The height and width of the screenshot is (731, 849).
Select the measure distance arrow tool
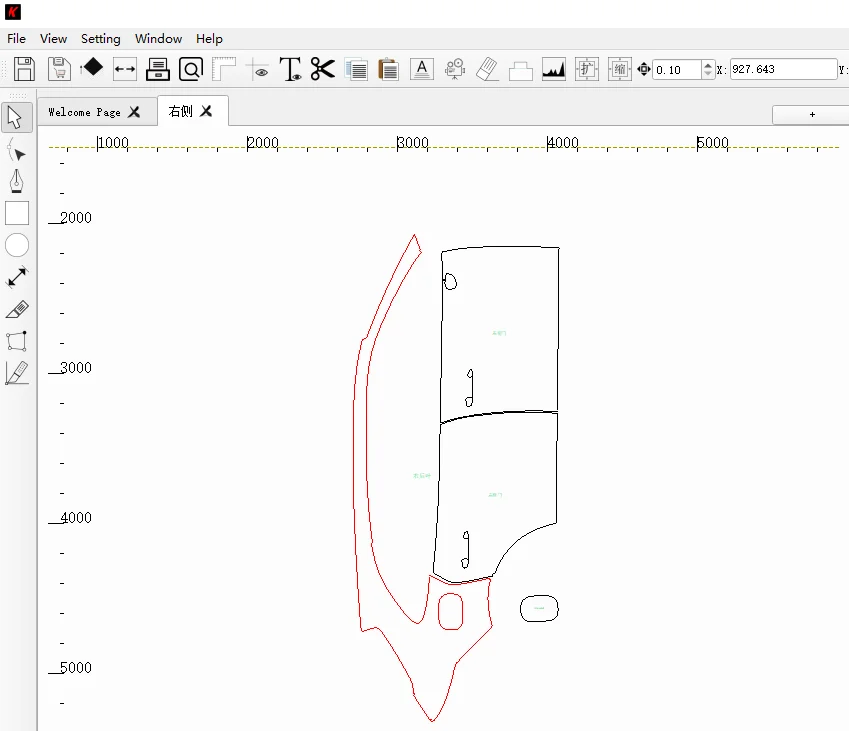click(17, 277)
